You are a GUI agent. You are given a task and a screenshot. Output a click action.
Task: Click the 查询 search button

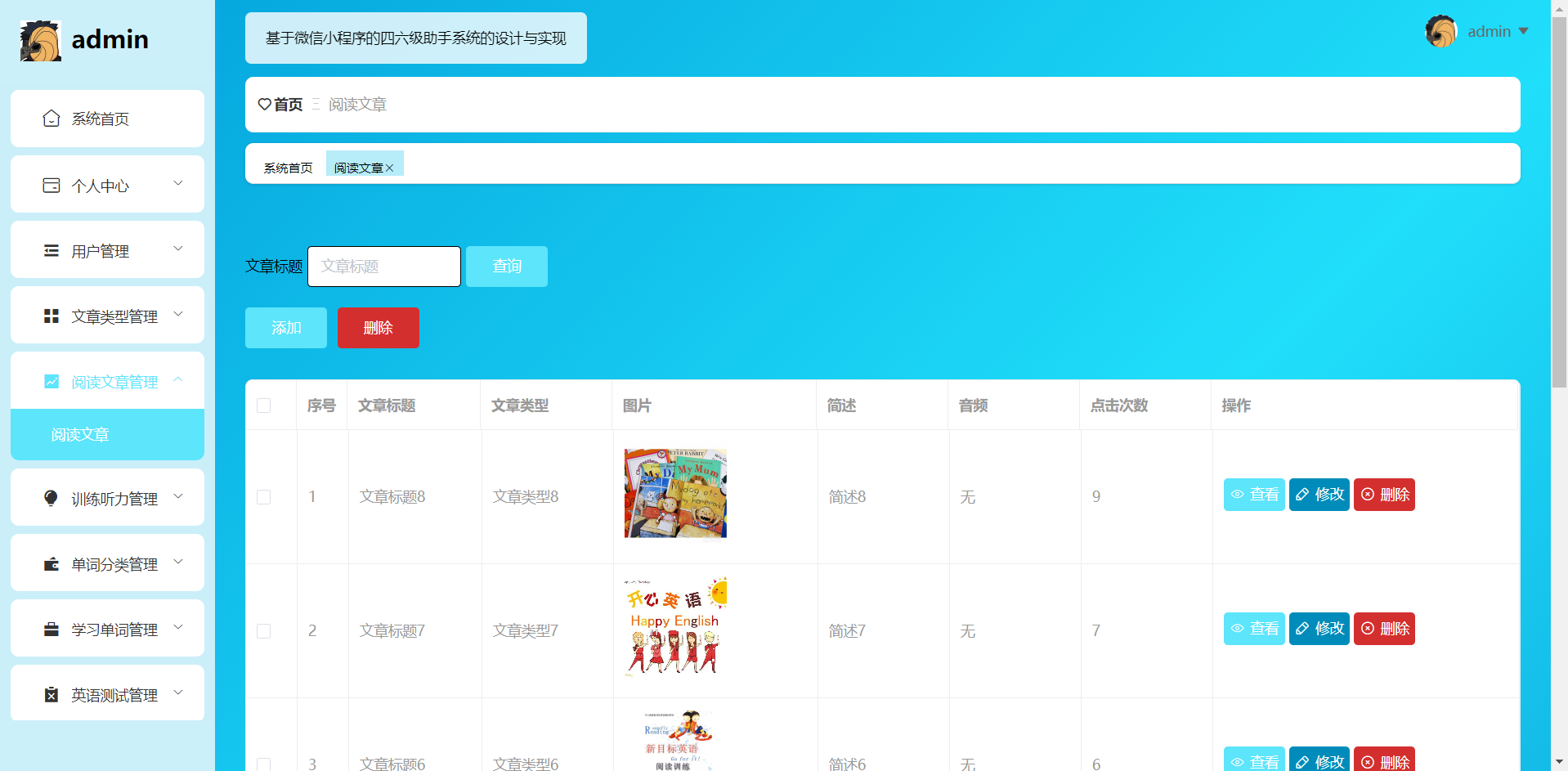click(507, 267)
